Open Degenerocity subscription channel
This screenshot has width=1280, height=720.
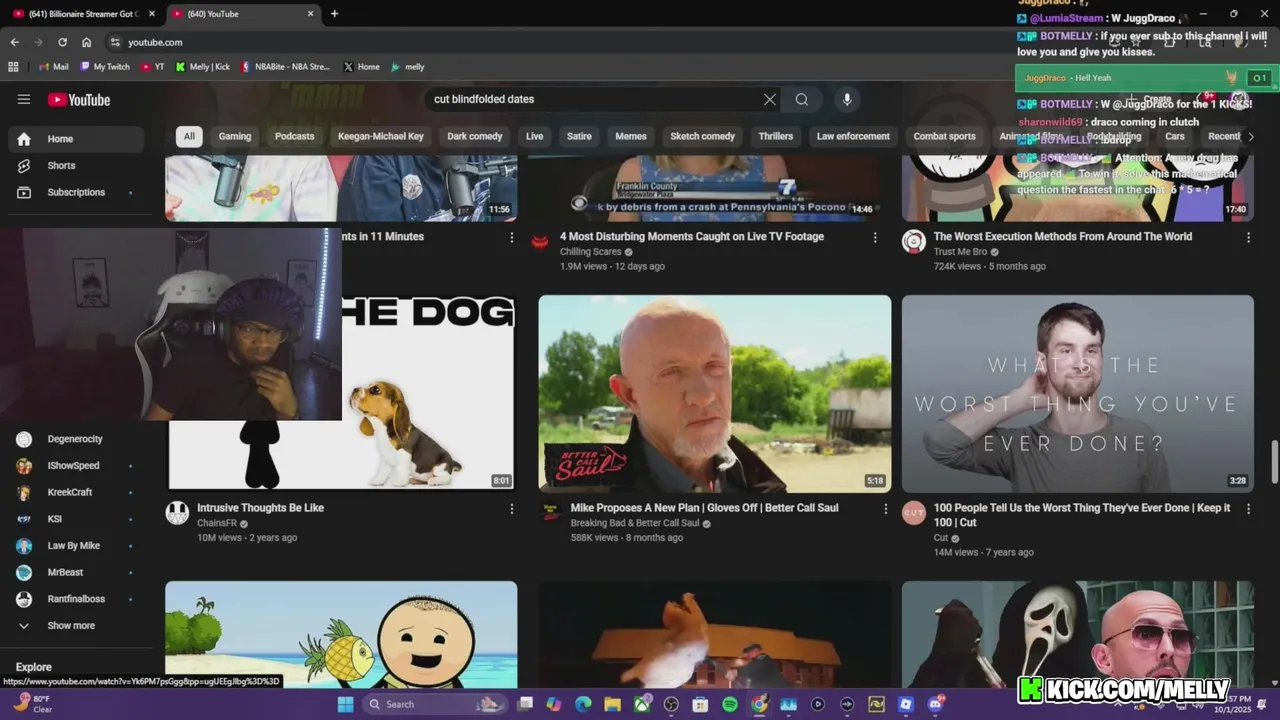(75, 439)
